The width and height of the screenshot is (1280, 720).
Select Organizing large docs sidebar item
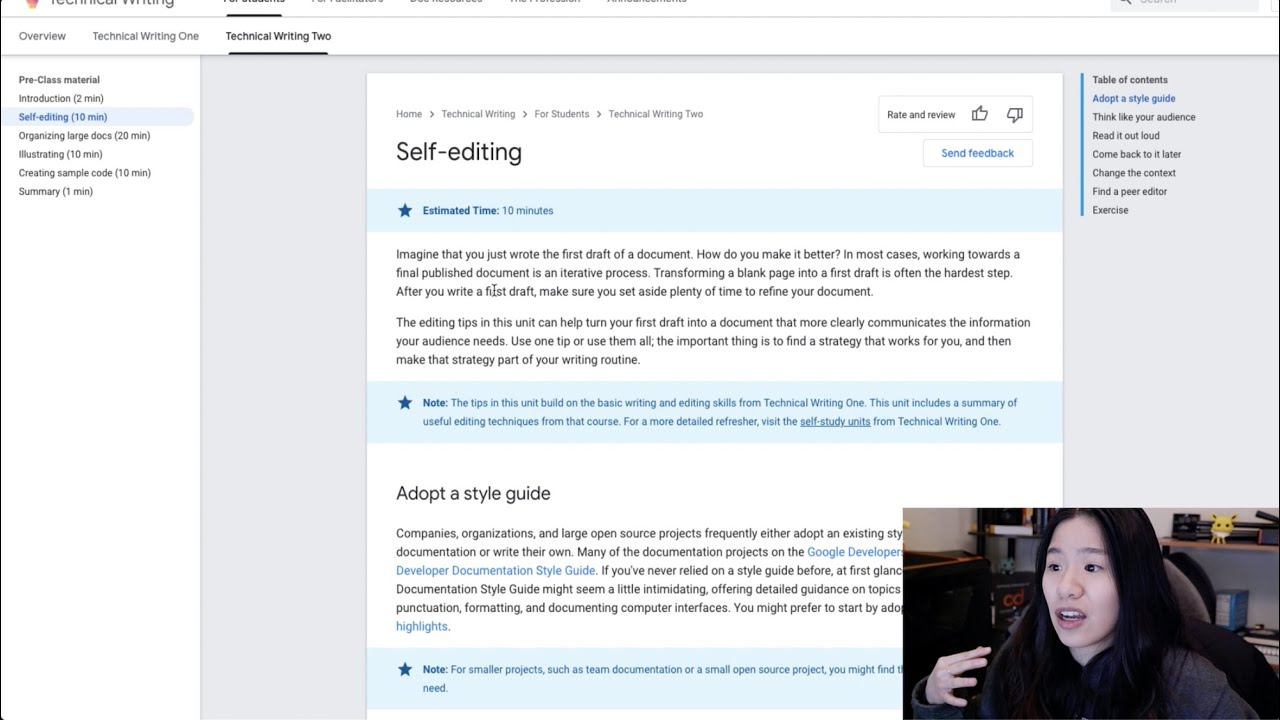pyautogui.click(x=84, y=135)
